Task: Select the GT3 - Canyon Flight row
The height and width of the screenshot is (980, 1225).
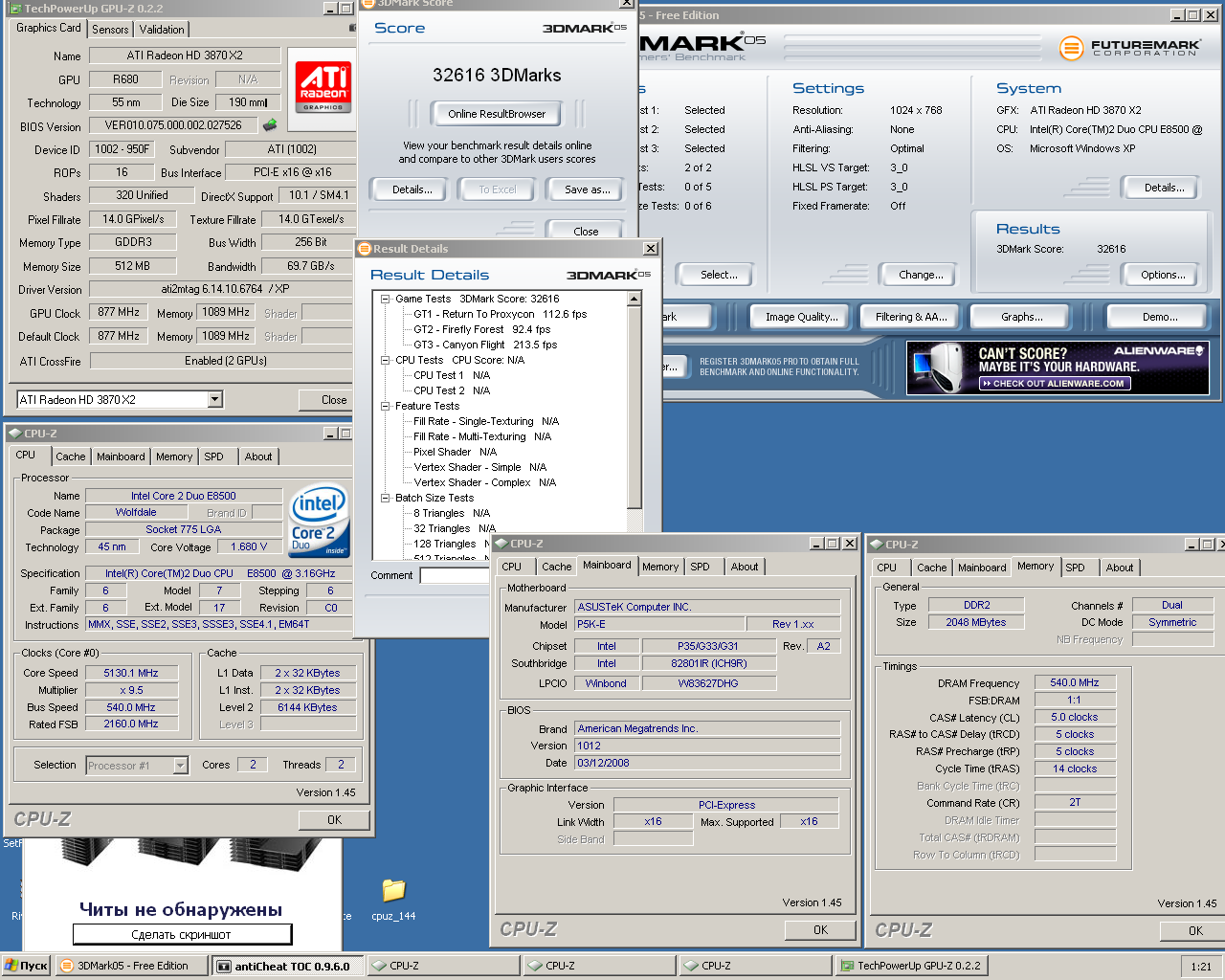Action: pos(484,345)
